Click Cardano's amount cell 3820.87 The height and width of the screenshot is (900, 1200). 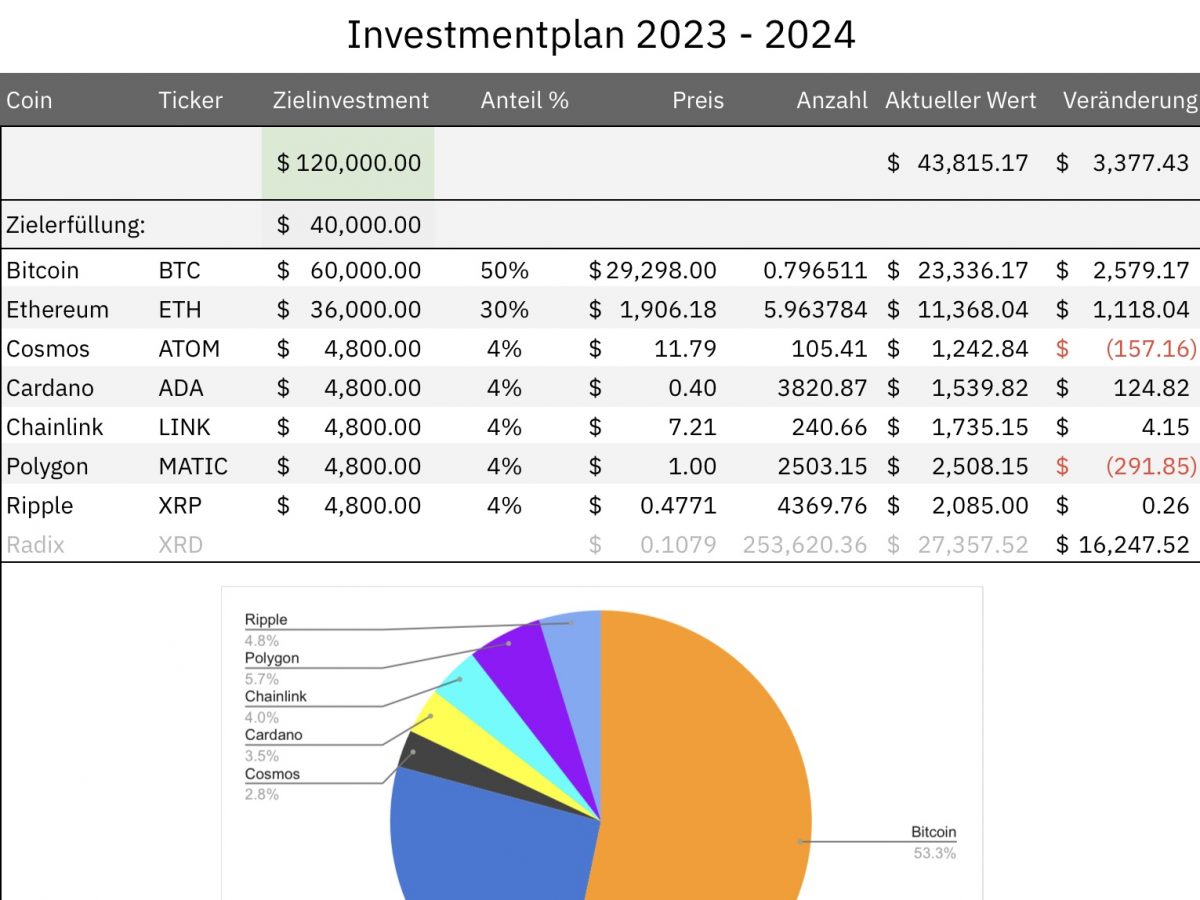pyautogui.click(x=823, y=388)
